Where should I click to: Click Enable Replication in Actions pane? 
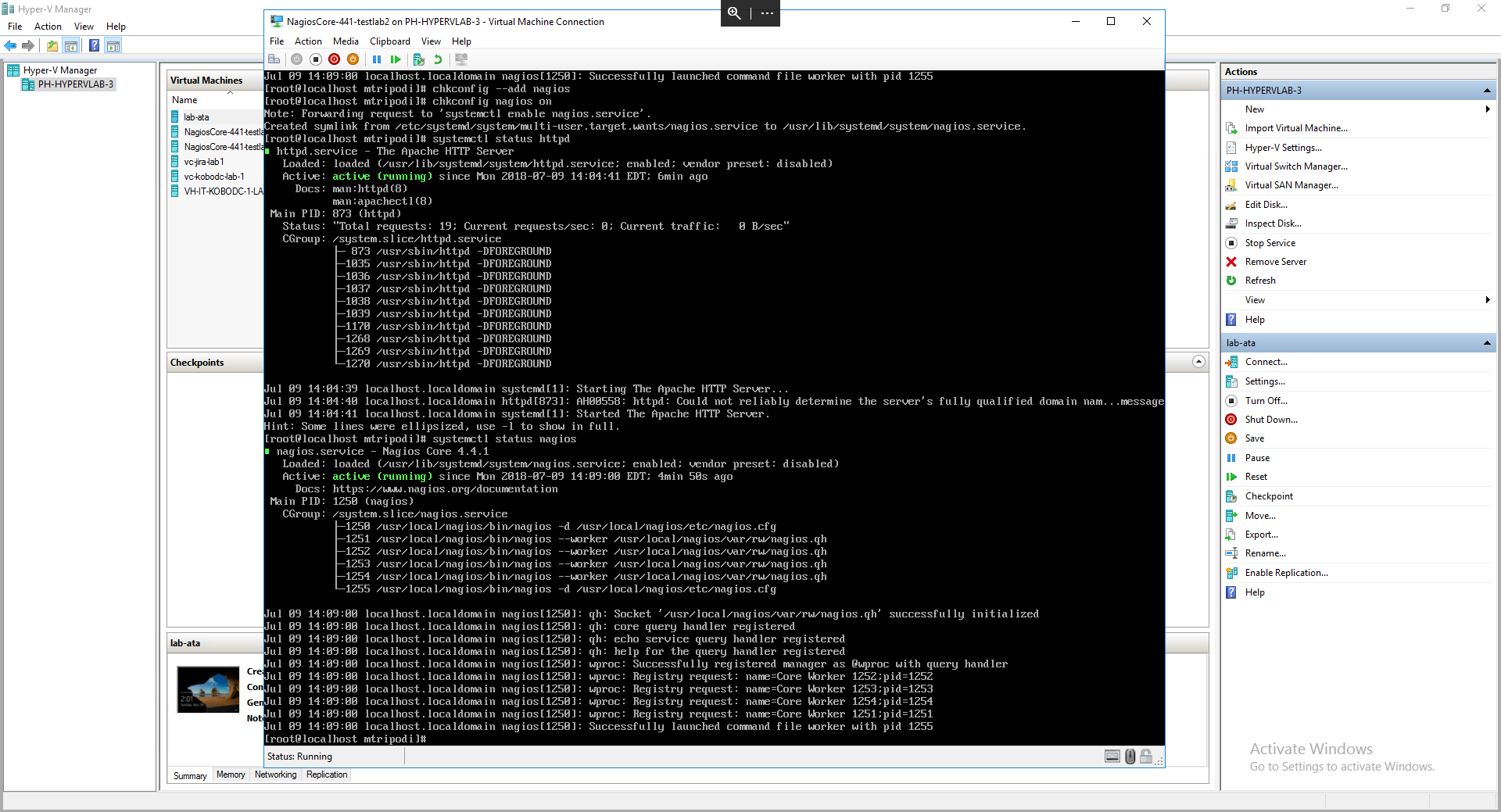coord(1286,573)
